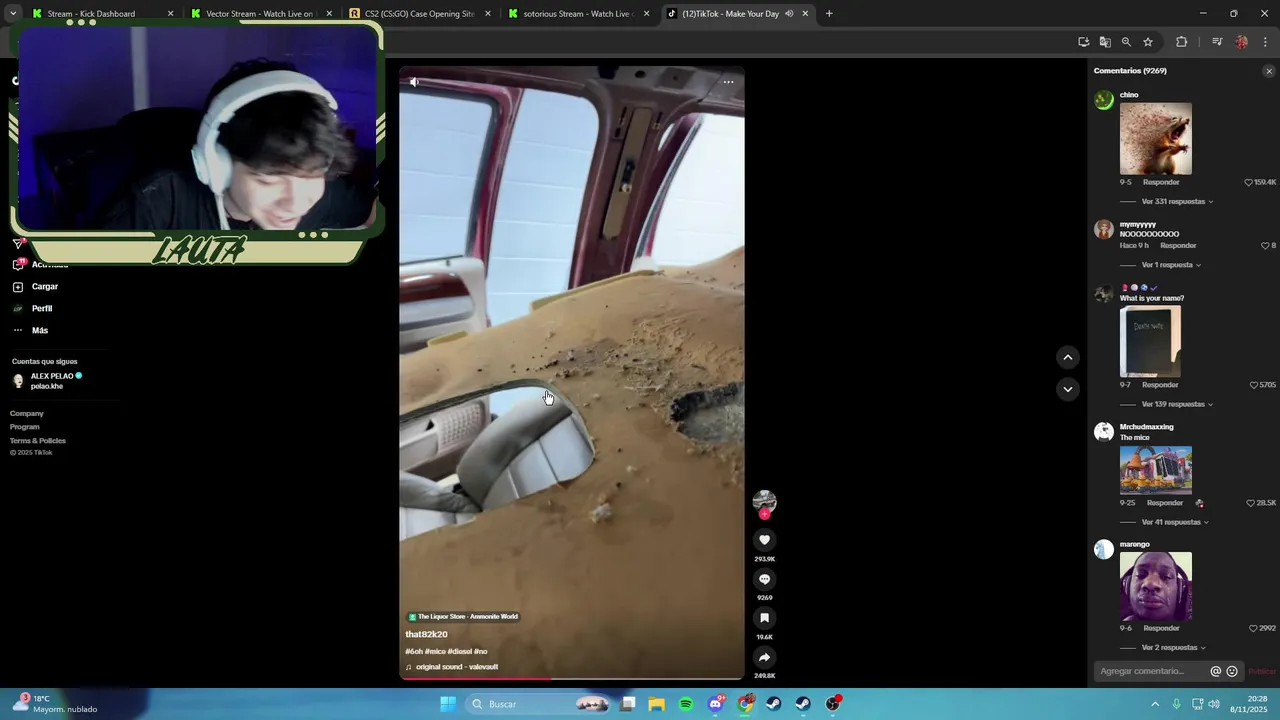Open the Program footer link
The width and height of the screenshot is (1280, 720).
pyautogui.click(x=25, y=427)
